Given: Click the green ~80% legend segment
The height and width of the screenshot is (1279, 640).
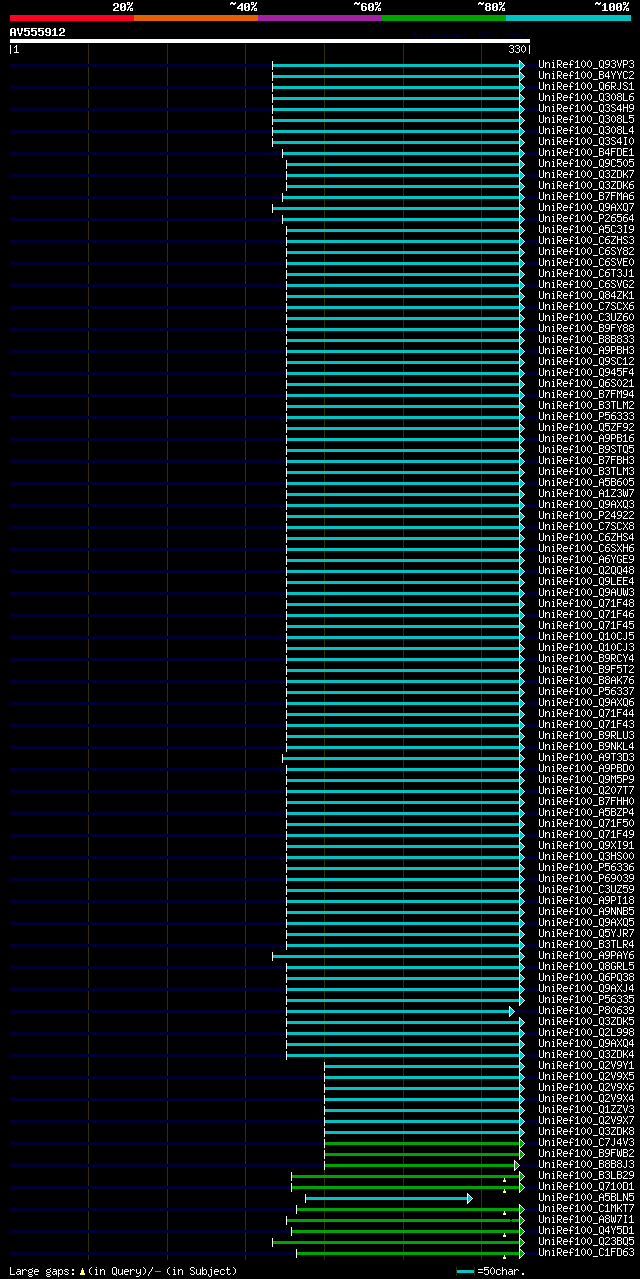Looking at the screenshot, I should point(444,17).
